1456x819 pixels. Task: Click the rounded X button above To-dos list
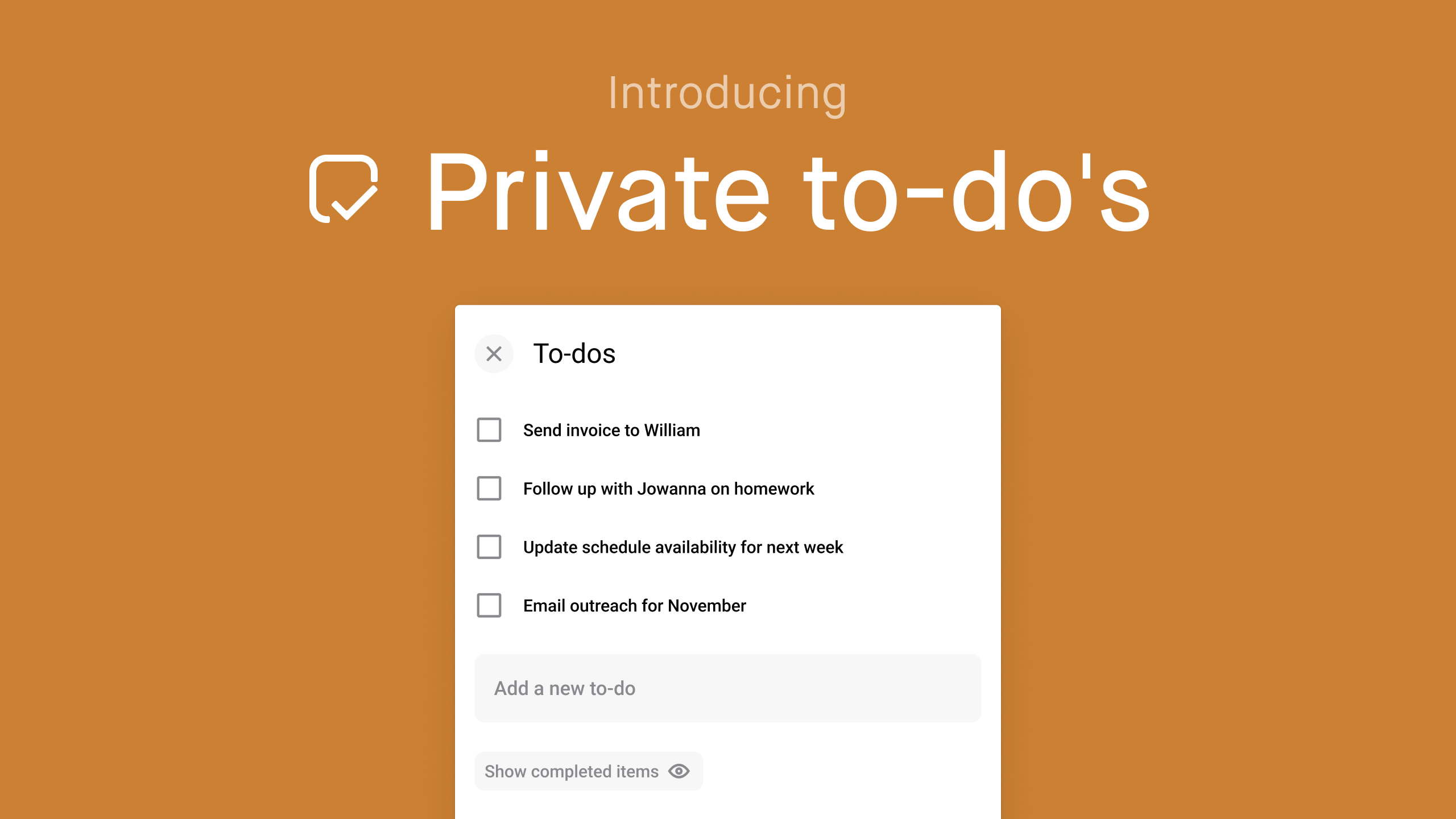[x=493, y=354]
